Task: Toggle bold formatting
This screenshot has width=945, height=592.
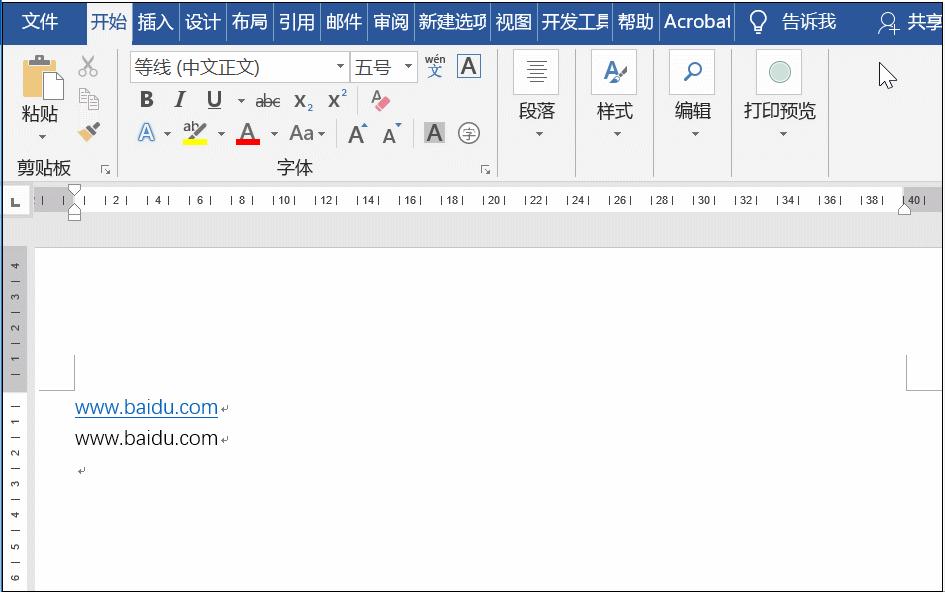Action: coord(146,100)
